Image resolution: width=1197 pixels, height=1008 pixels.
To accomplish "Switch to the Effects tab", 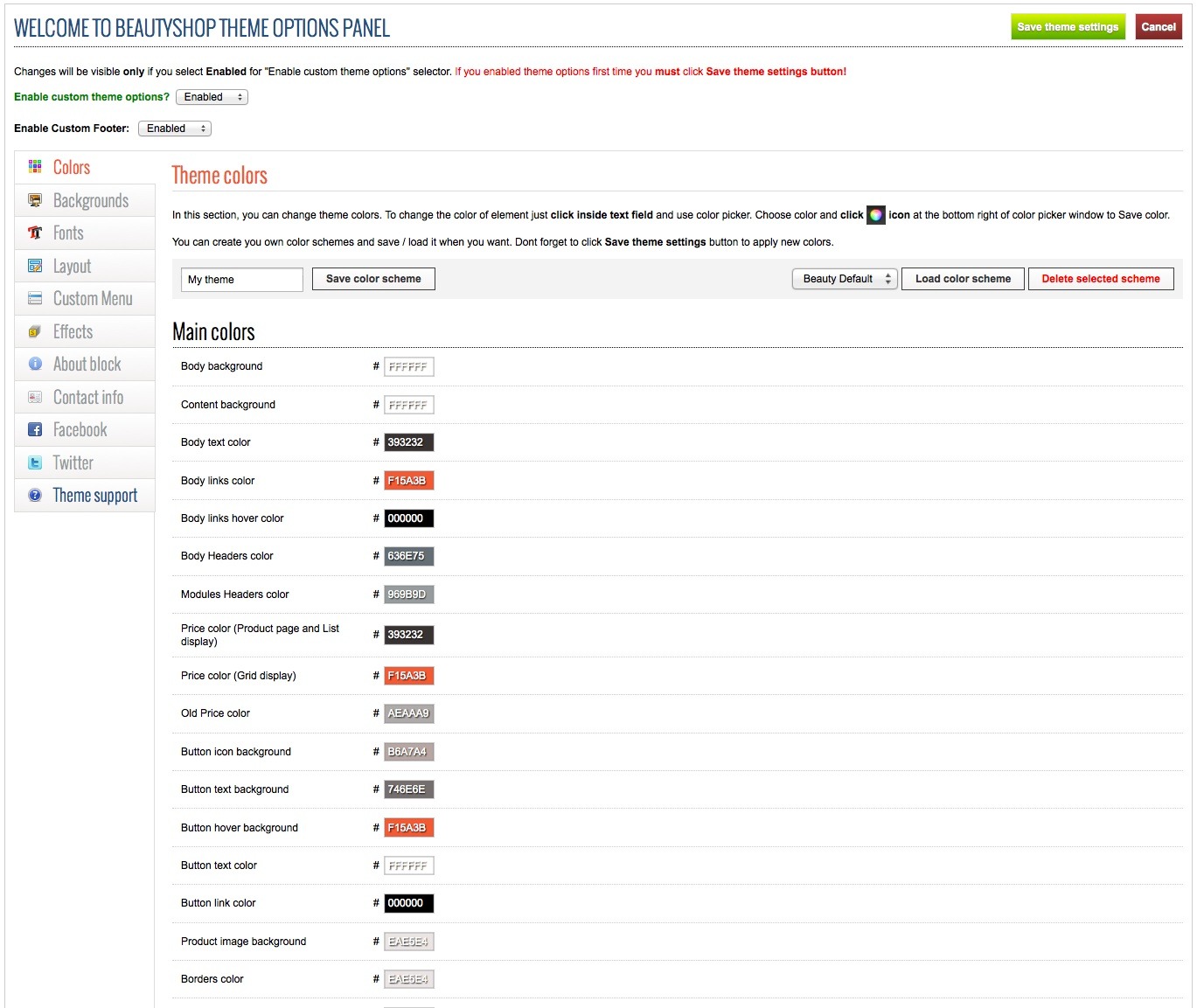I will click(85, 331).
